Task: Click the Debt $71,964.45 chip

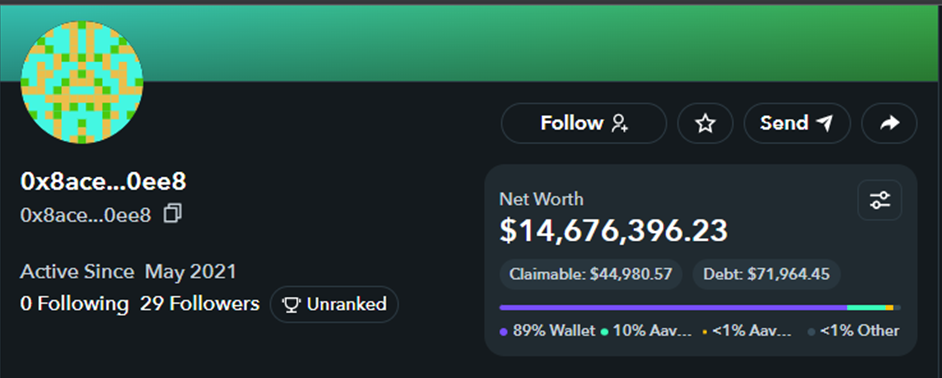Action: click(767, 275)
